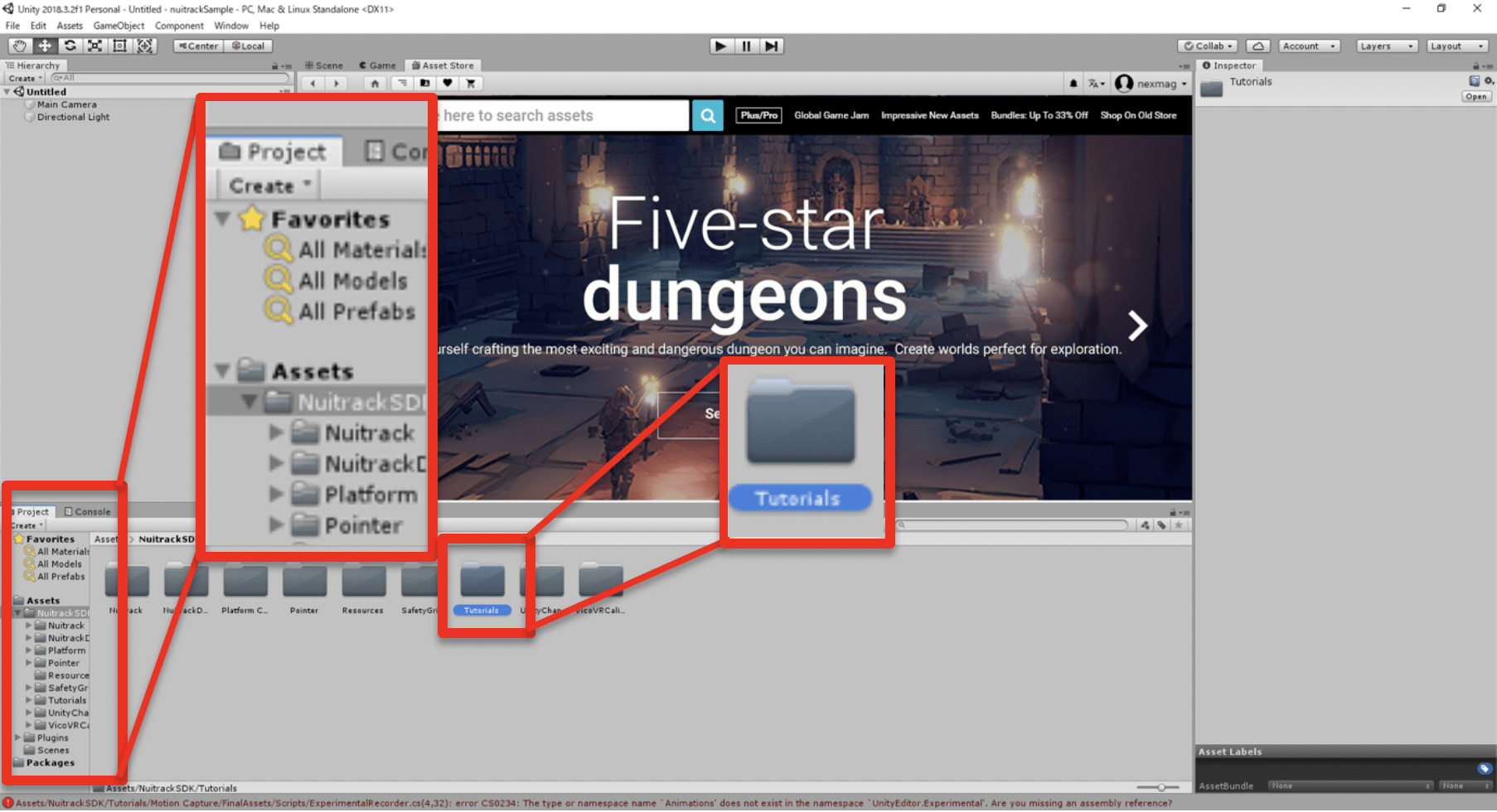Click the blue asset search button
The height and width of the screenshot is (812, 1497).
click(708, 115)
